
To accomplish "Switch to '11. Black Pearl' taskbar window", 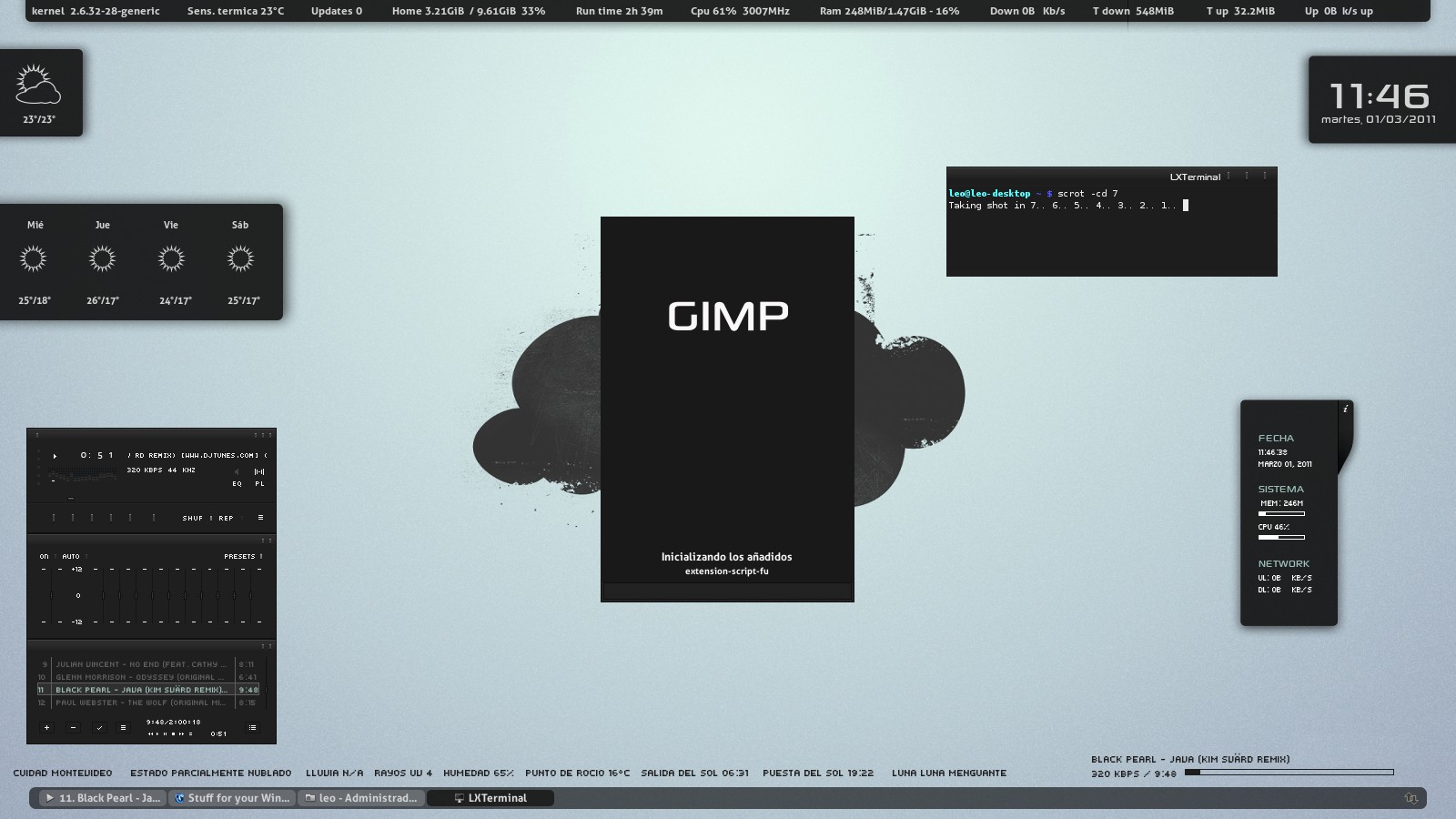I will [102, 798].
